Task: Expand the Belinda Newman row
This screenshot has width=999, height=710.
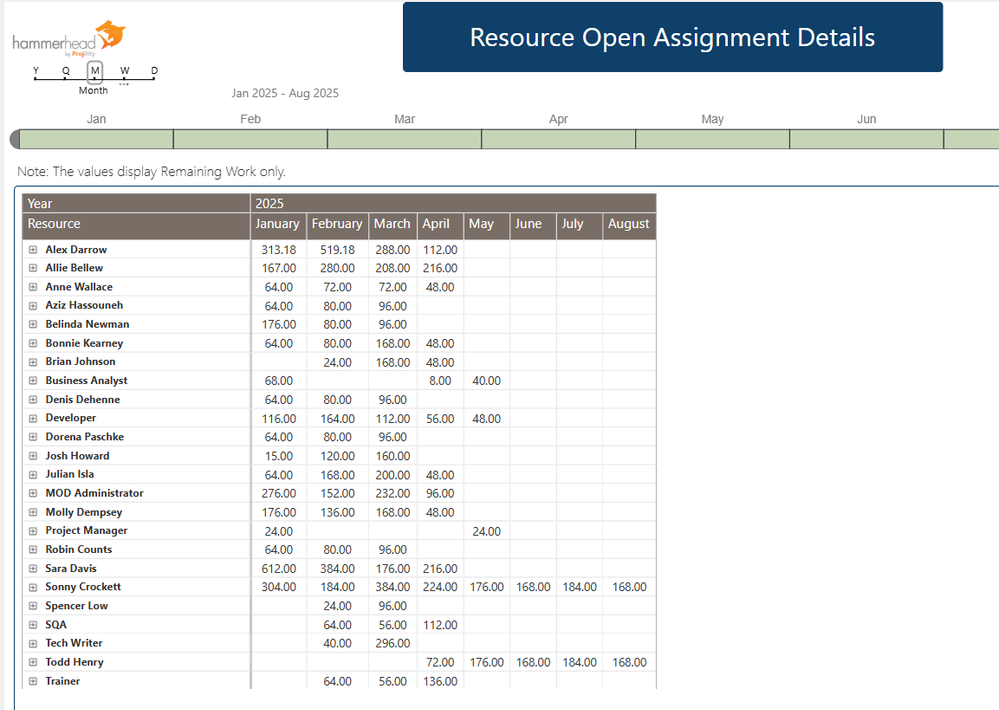Action: tap(33, 324)
